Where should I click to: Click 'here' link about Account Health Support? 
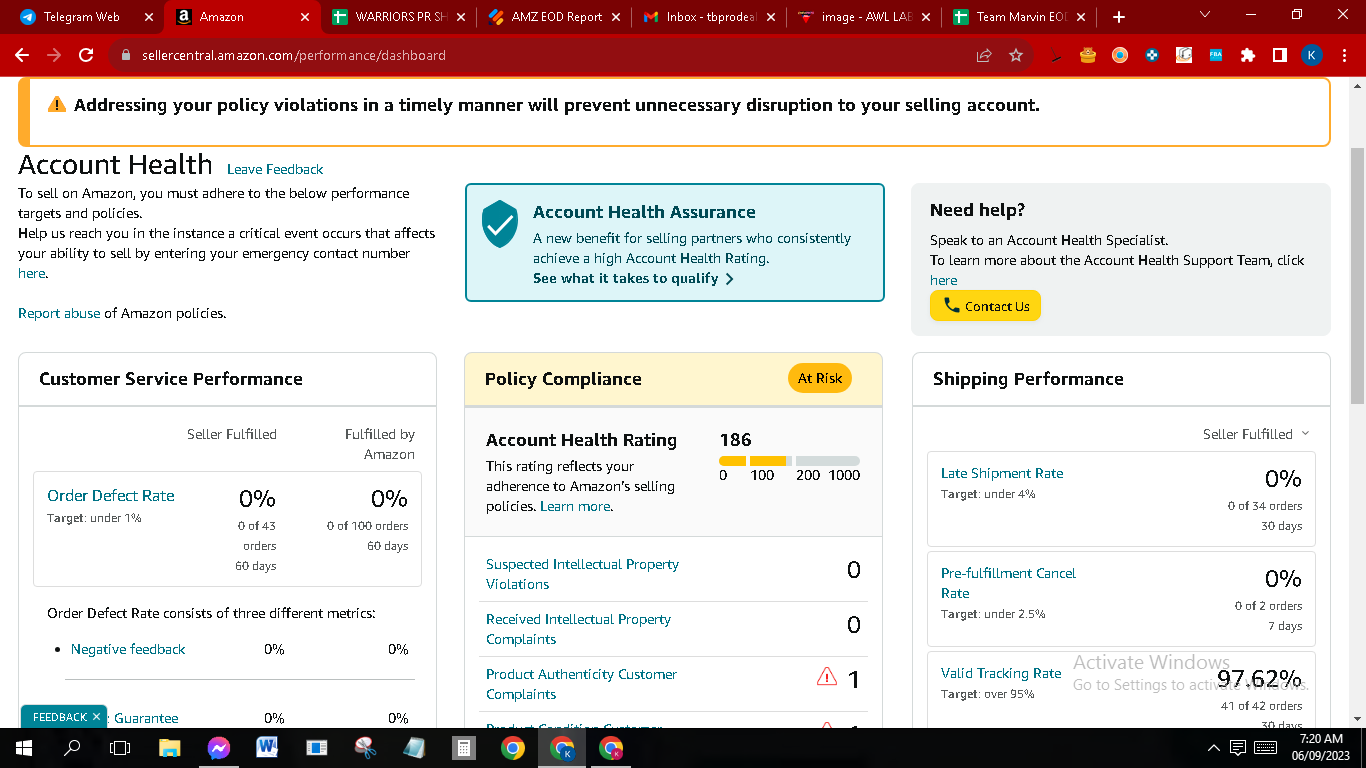coord(943,281)
